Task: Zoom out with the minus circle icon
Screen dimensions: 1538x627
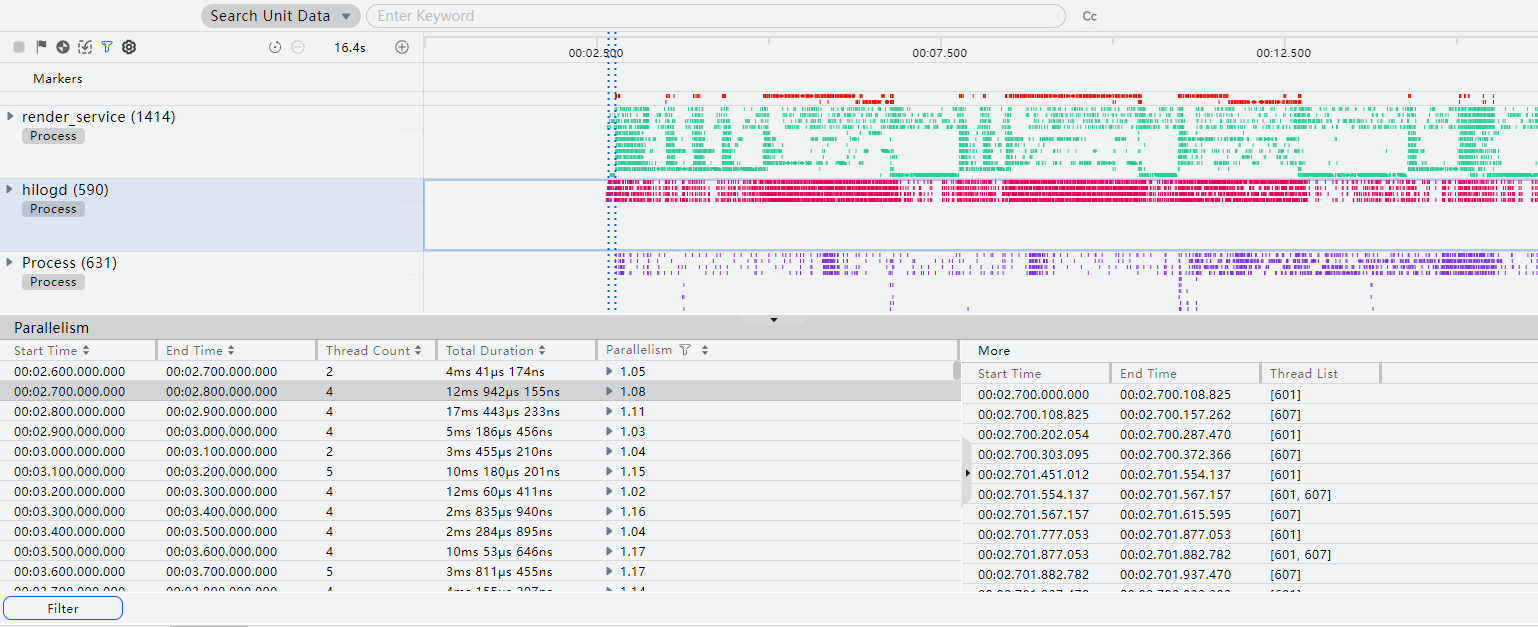Action: (x=298, y=47)
